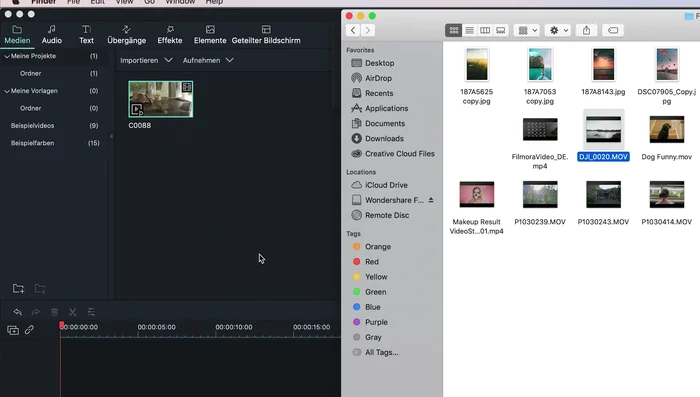Select Dog Funny.mov file
Image resolution: width=700 pixels, height=397 pixels.
point(667,137)
